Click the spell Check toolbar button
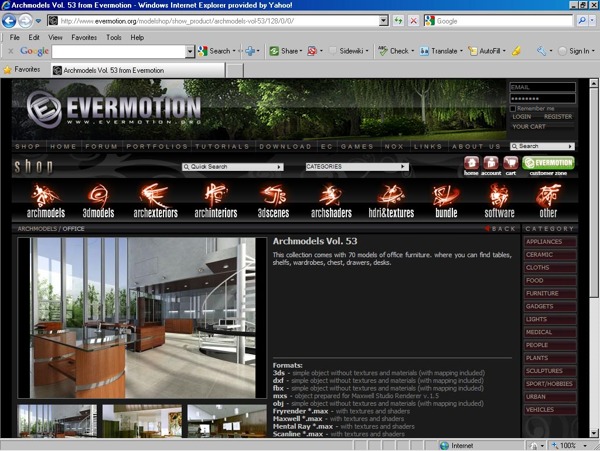The height and width of the screenshot is (451, 600). click(x=396, y=51)
